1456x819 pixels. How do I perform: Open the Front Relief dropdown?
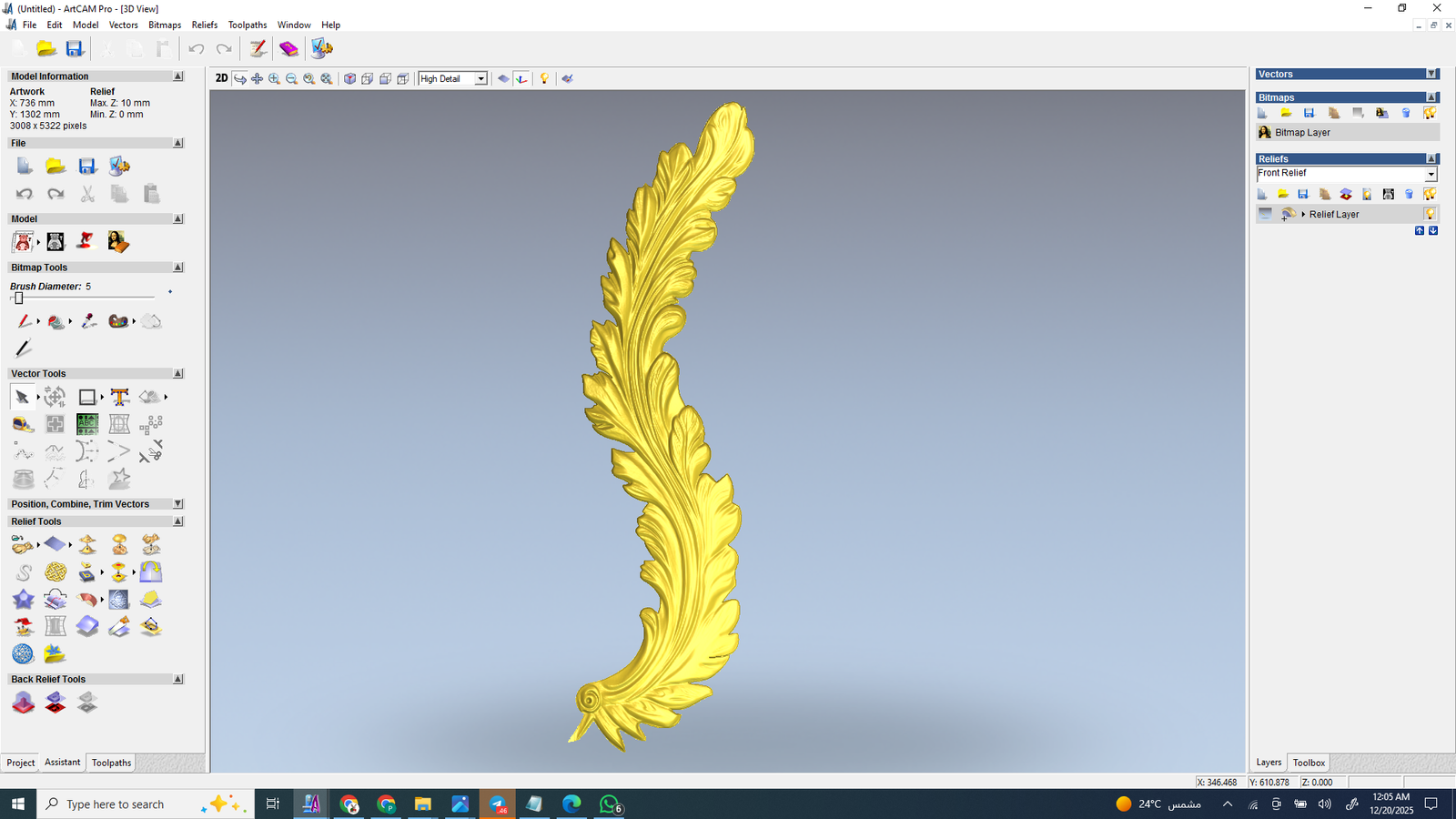(1431, 174)
